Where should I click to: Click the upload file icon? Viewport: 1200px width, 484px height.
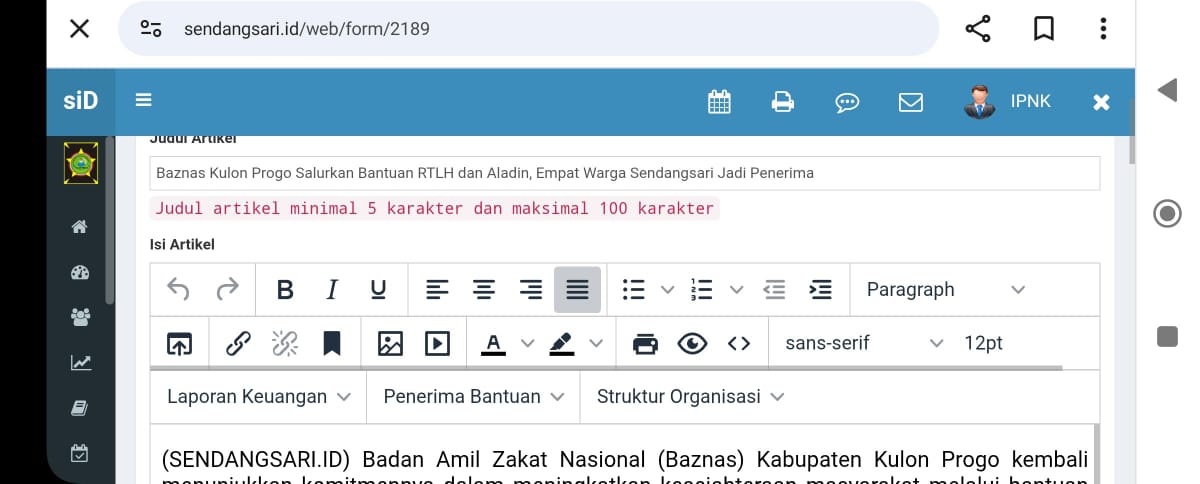179,344
